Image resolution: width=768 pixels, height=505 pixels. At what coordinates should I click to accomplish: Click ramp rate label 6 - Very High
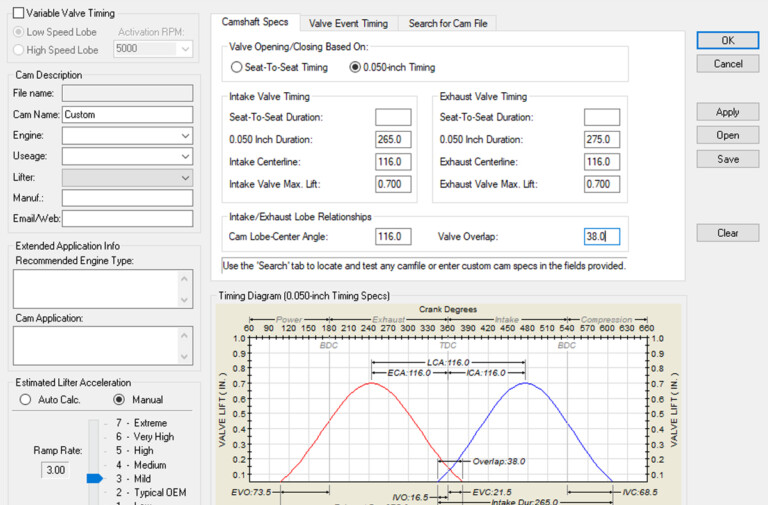pos(145,436)
